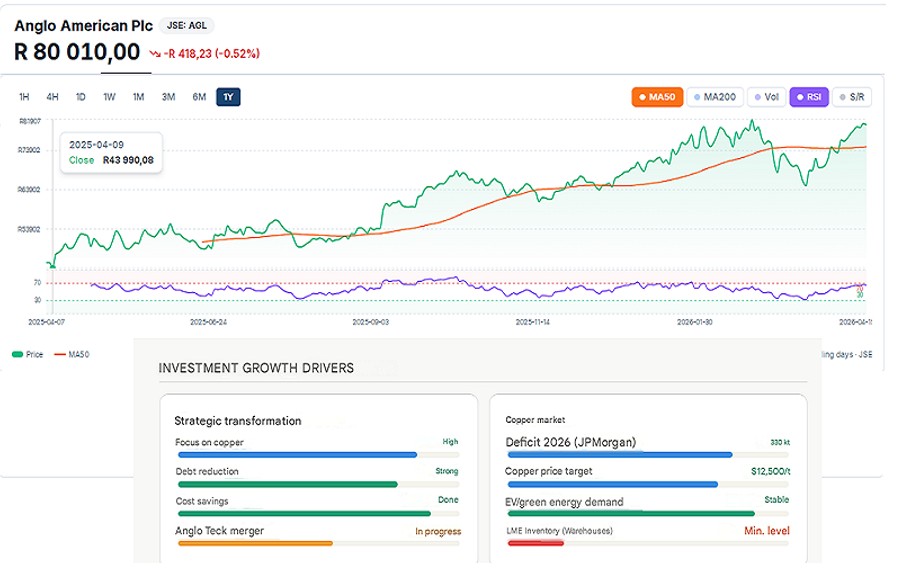Click the Anglo American Plc title
Screen dimensions: 900x563
coord(84,26)
